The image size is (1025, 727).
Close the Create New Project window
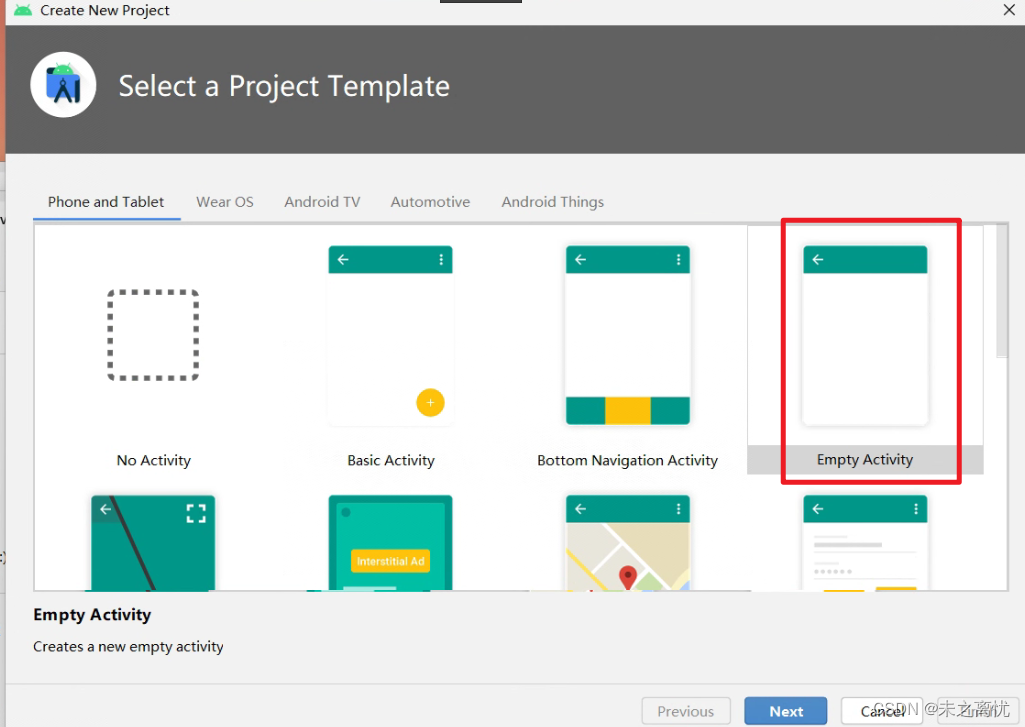pos(1009,10)
